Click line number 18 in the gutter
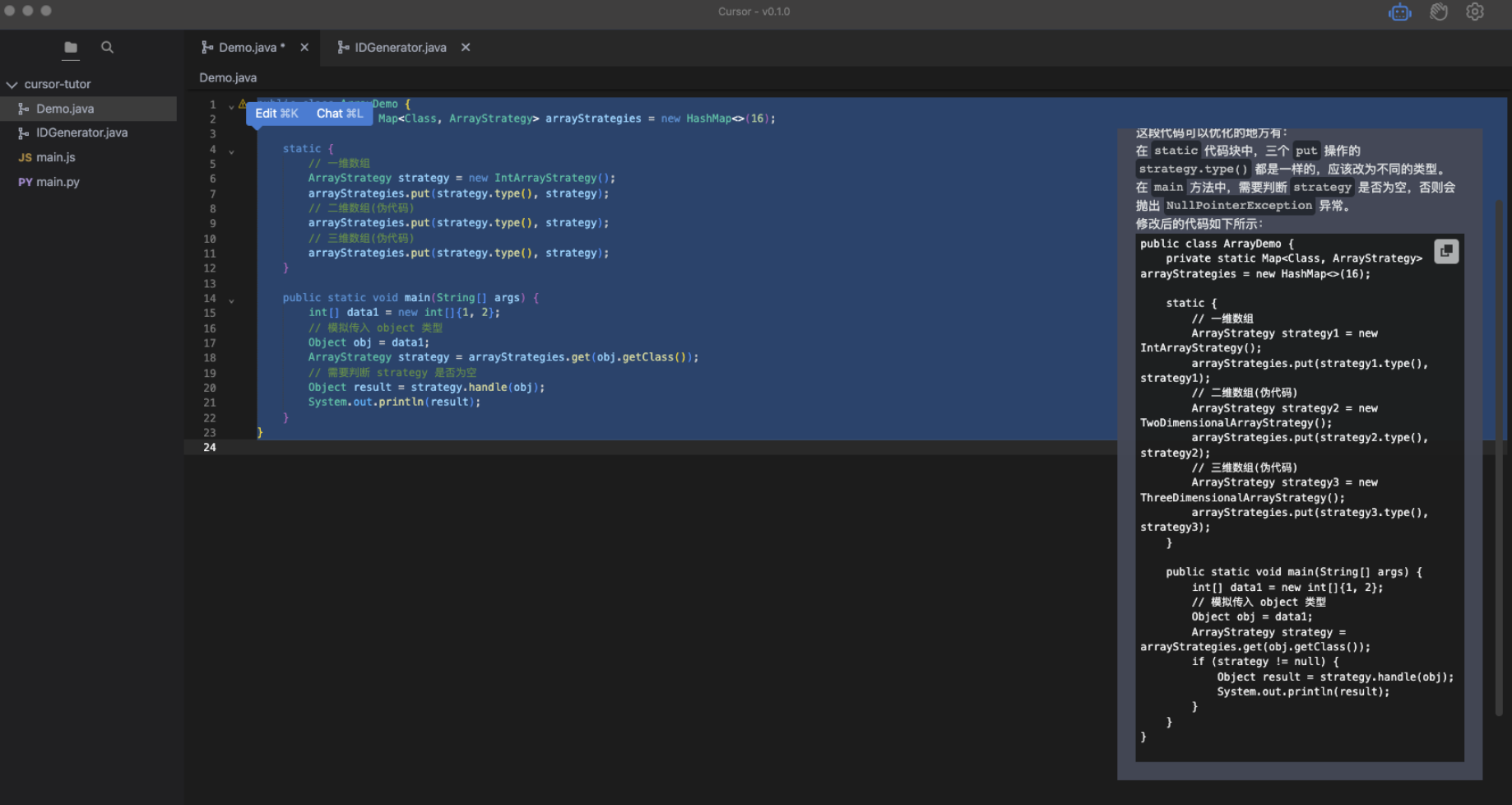The image size is (1512, 805). [210, 357]
